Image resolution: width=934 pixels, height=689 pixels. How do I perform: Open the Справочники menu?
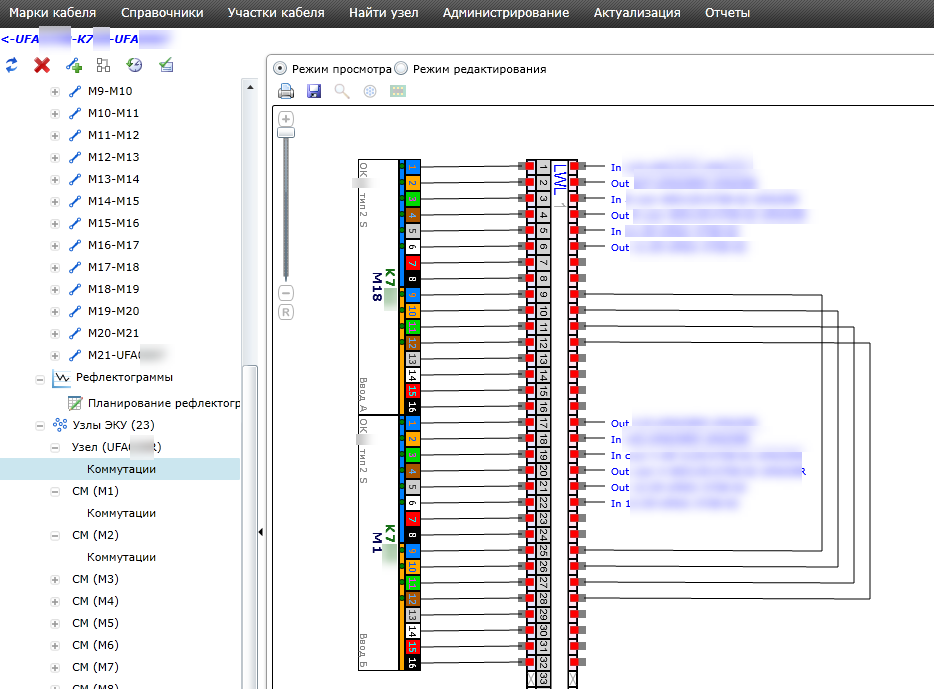click(162, 13)
